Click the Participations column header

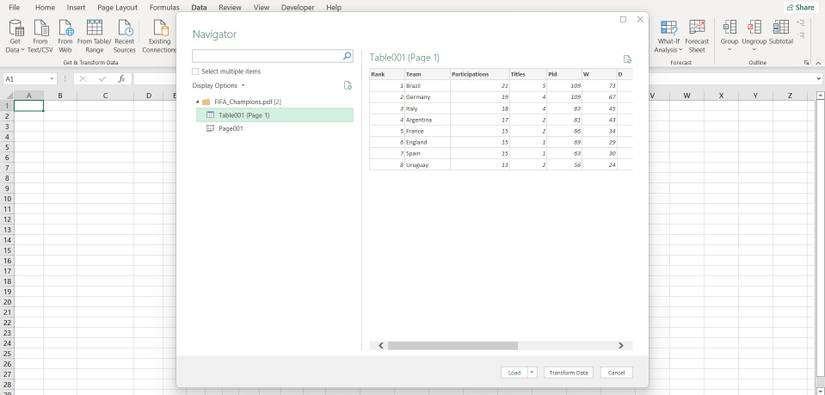click(x=480, y=74)
